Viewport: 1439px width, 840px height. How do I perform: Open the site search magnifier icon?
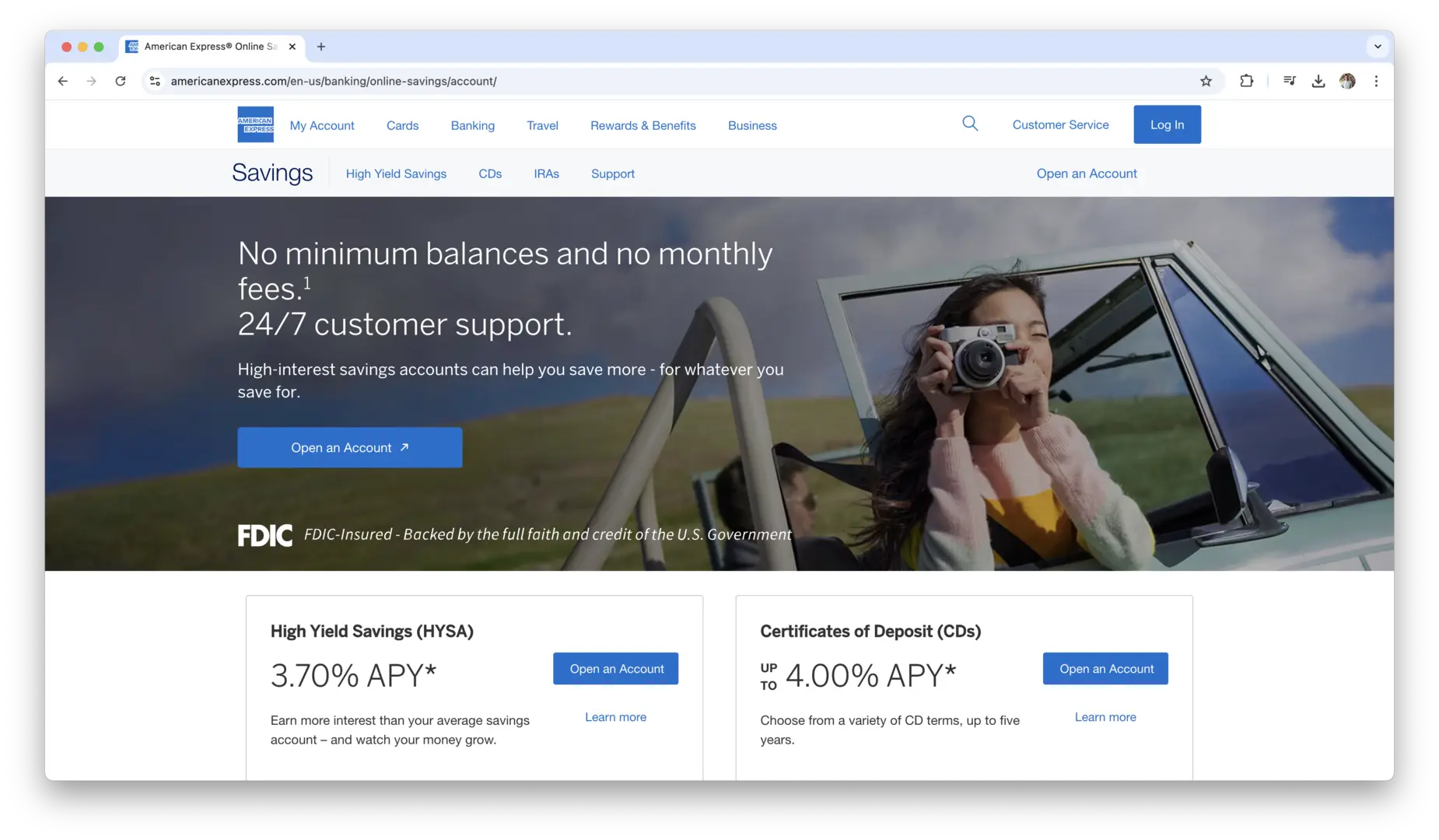coord(969,124)
